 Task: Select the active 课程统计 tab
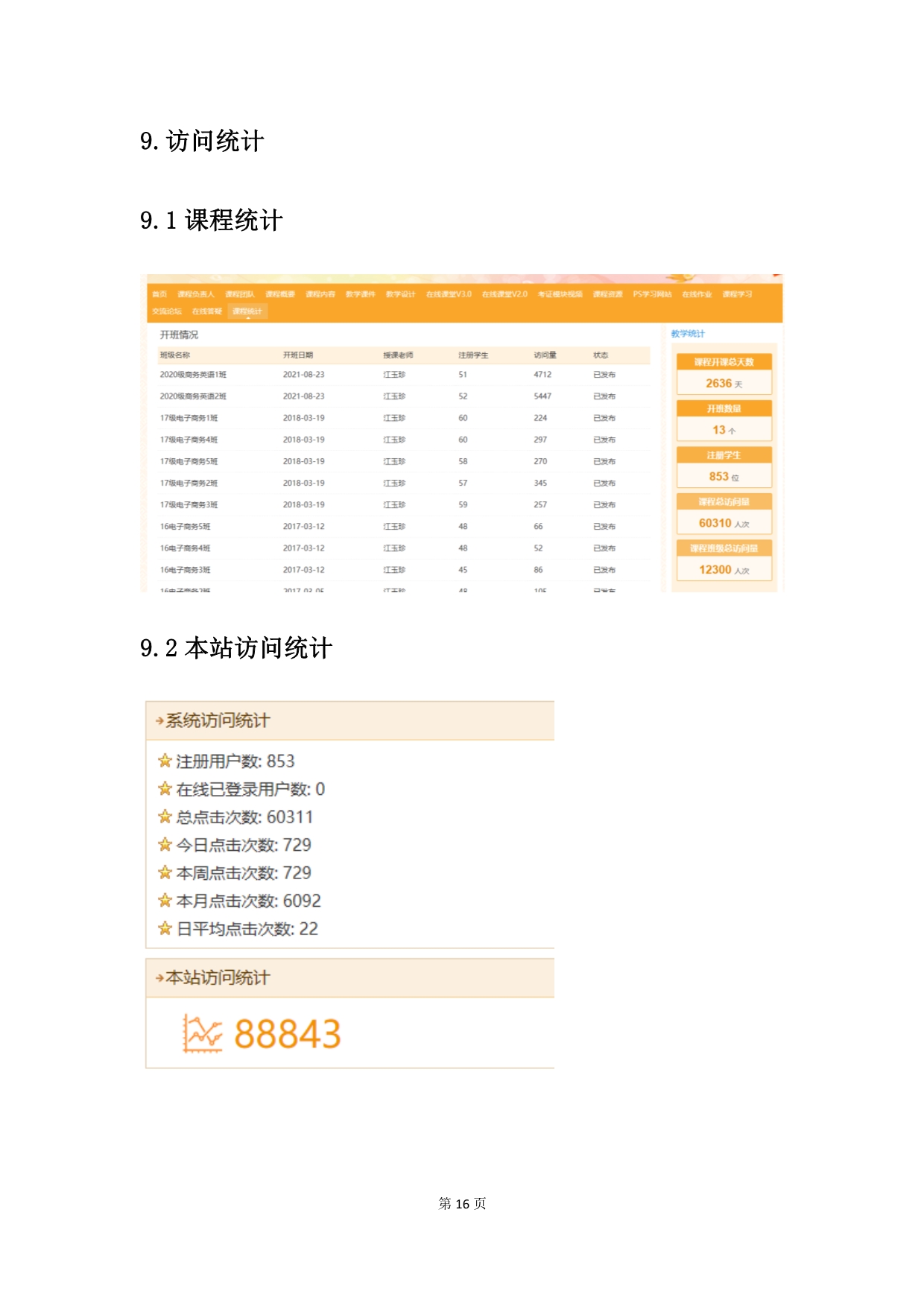click(x=247, y=311)
